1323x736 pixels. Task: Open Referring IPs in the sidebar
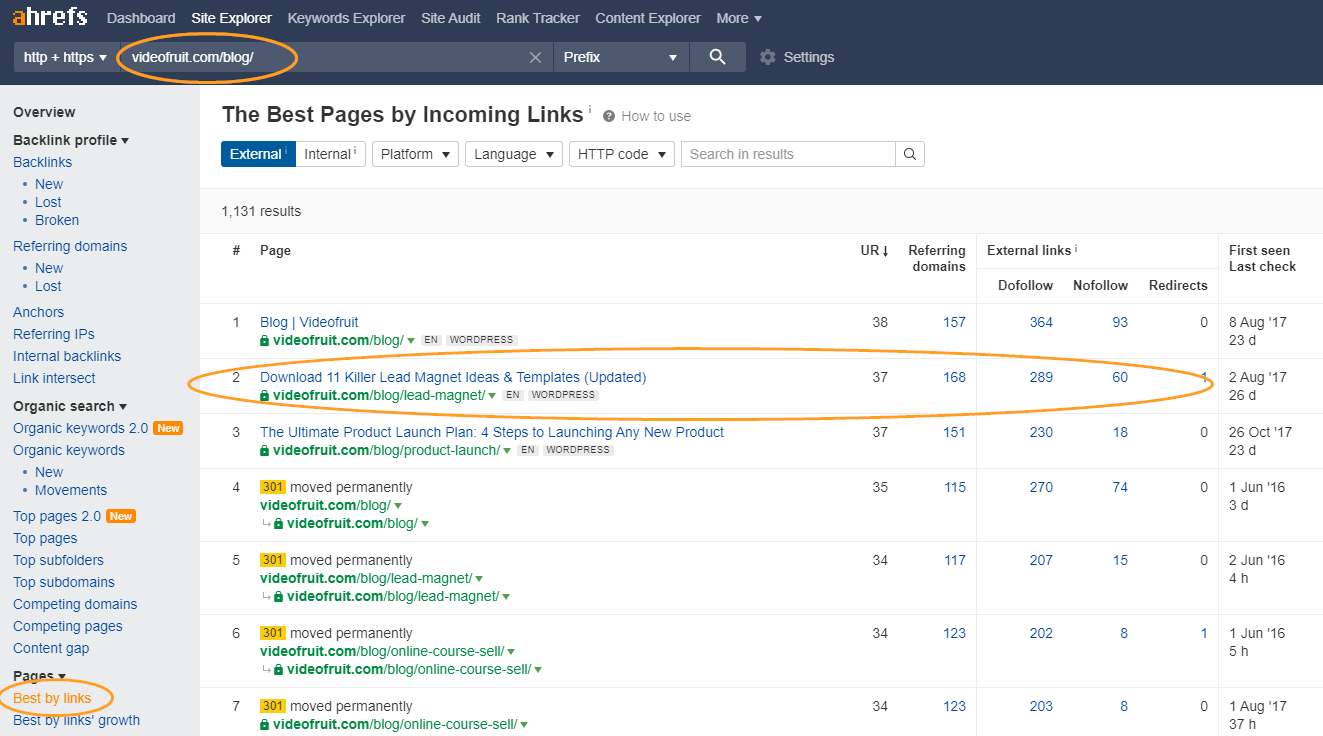(54, 334)
